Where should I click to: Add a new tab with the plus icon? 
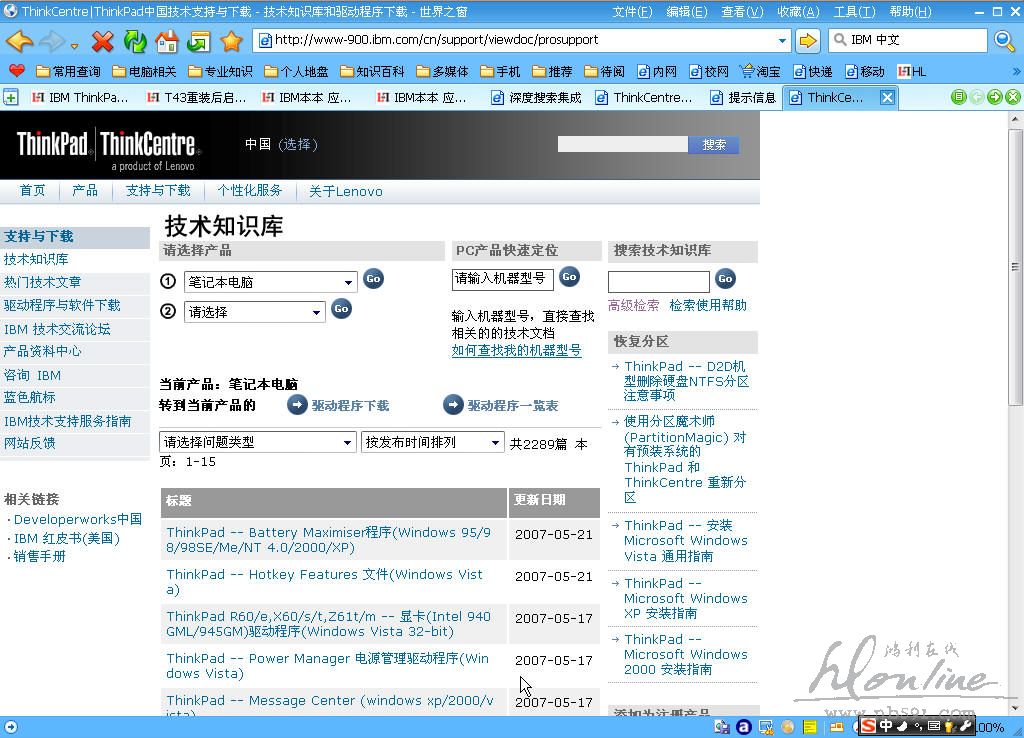10,97
